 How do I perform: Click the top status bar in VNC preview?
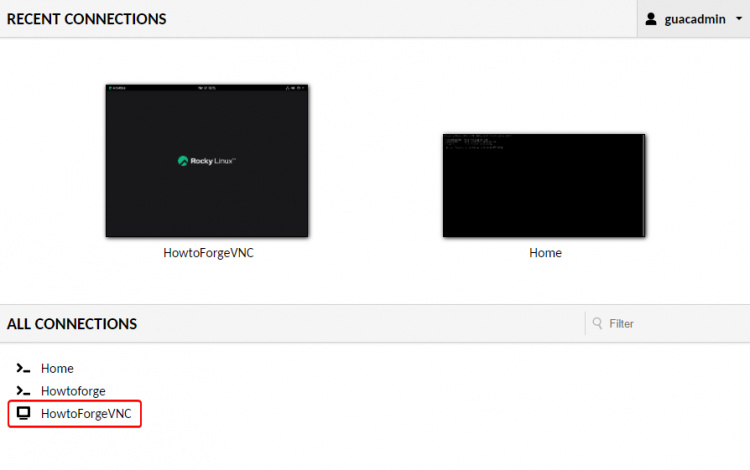207,88
